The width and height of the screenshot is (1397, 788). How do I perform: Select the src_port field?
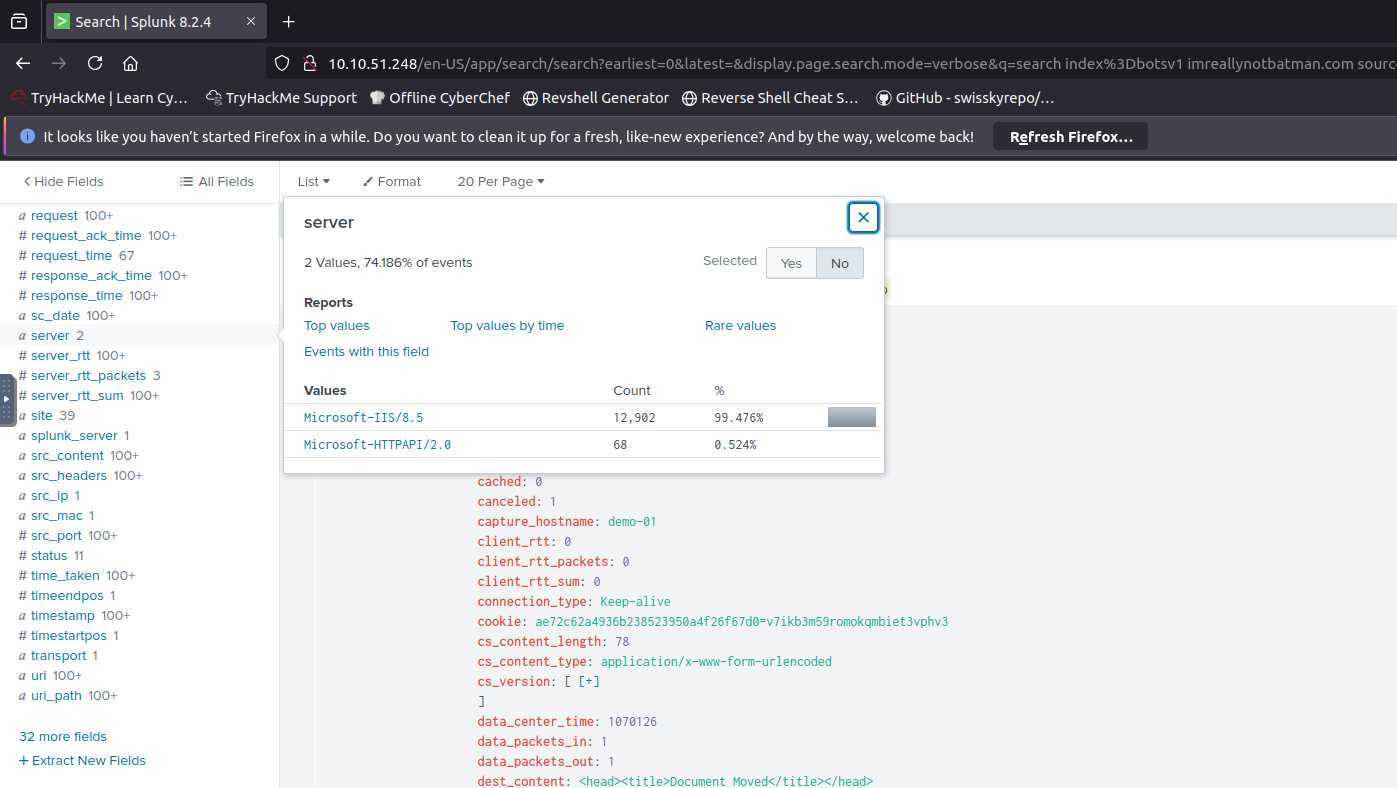pyautogui.click(x=56, y=535)
